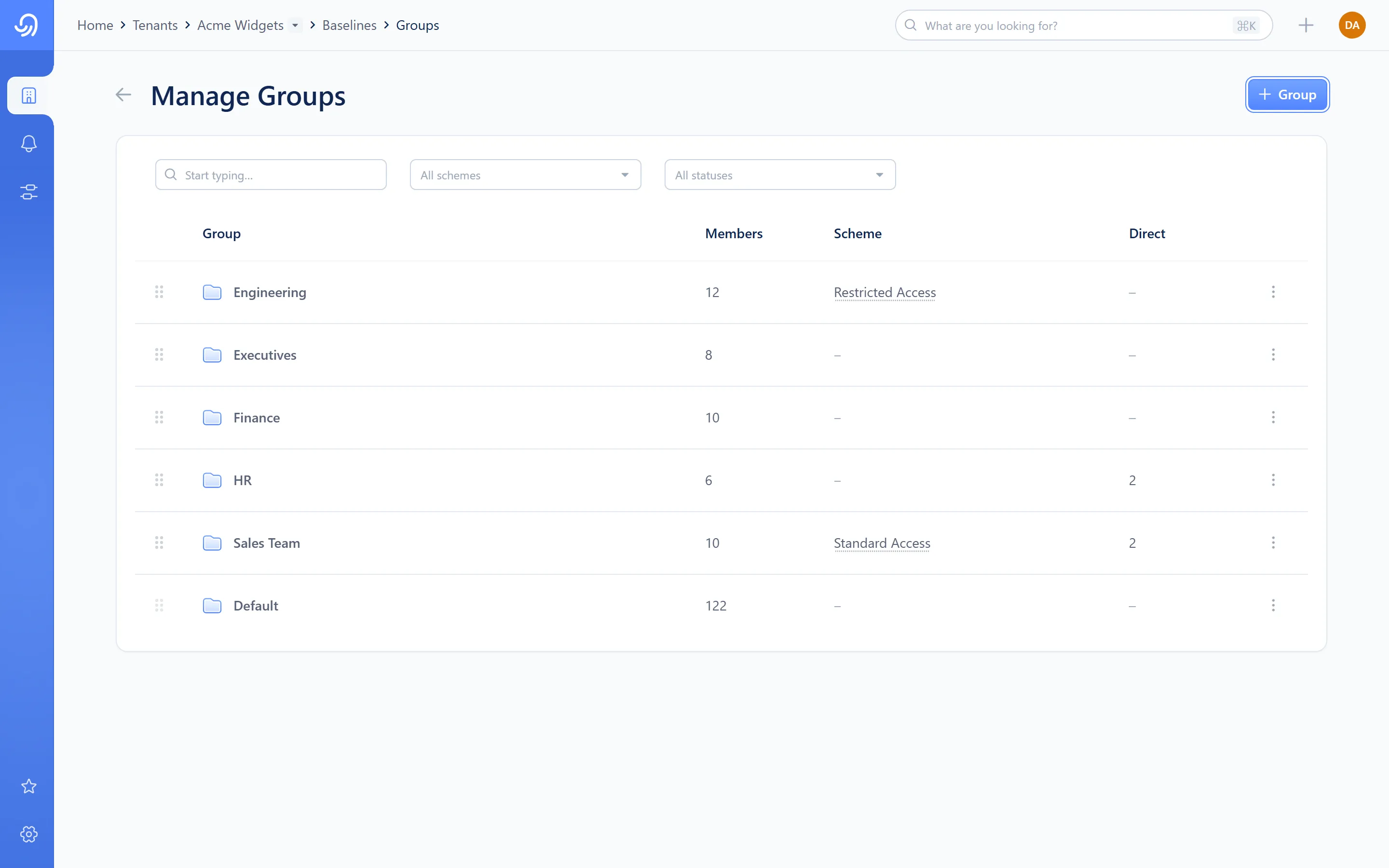Open the Default group
Image resolution: width=1389 pixels, height=868 pixels.
coord(256,606)
